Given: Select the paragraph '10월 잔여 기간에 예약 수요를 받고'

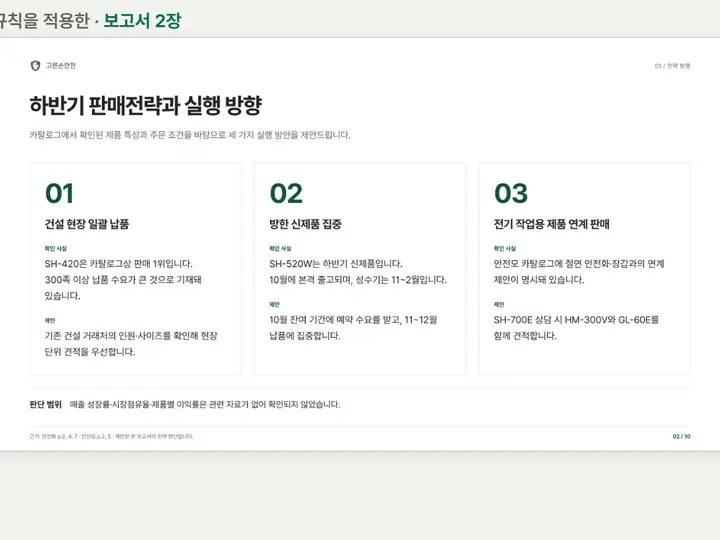Looking at the screenshot, I should (353, 327).
